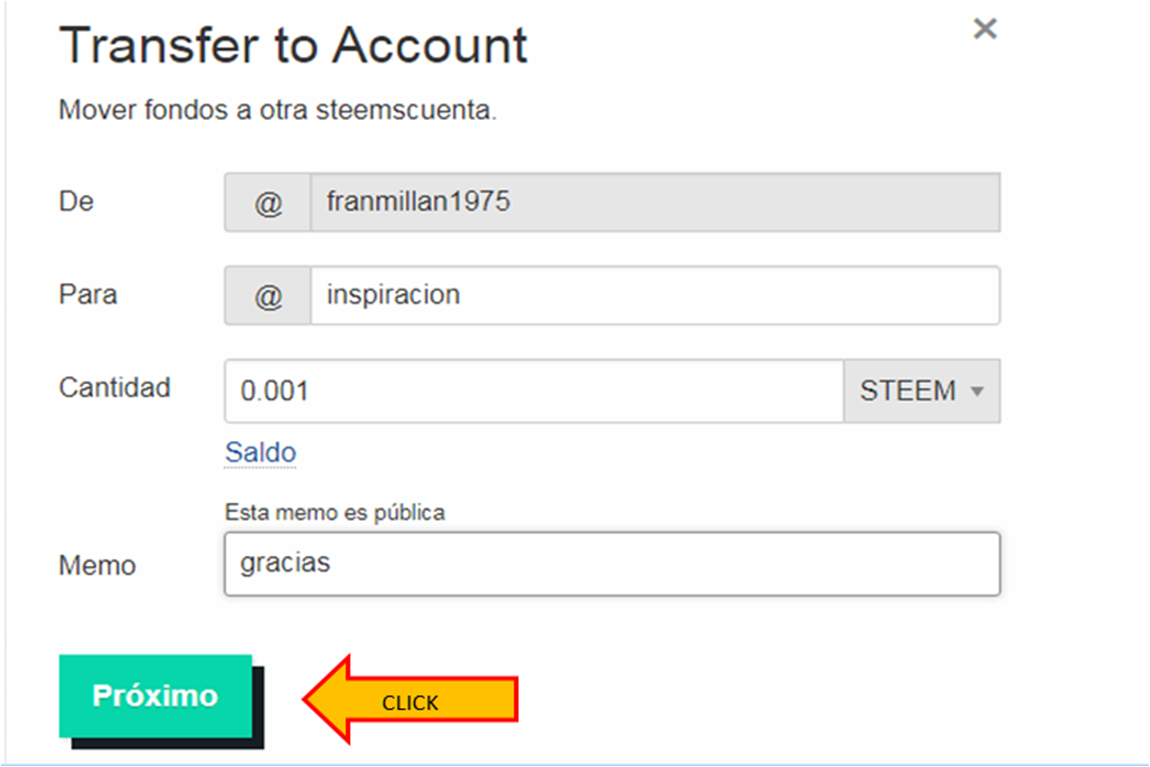Focus the Para recipient field containing inspiracion
The image size is (1150, 767).
pos(654,296)
